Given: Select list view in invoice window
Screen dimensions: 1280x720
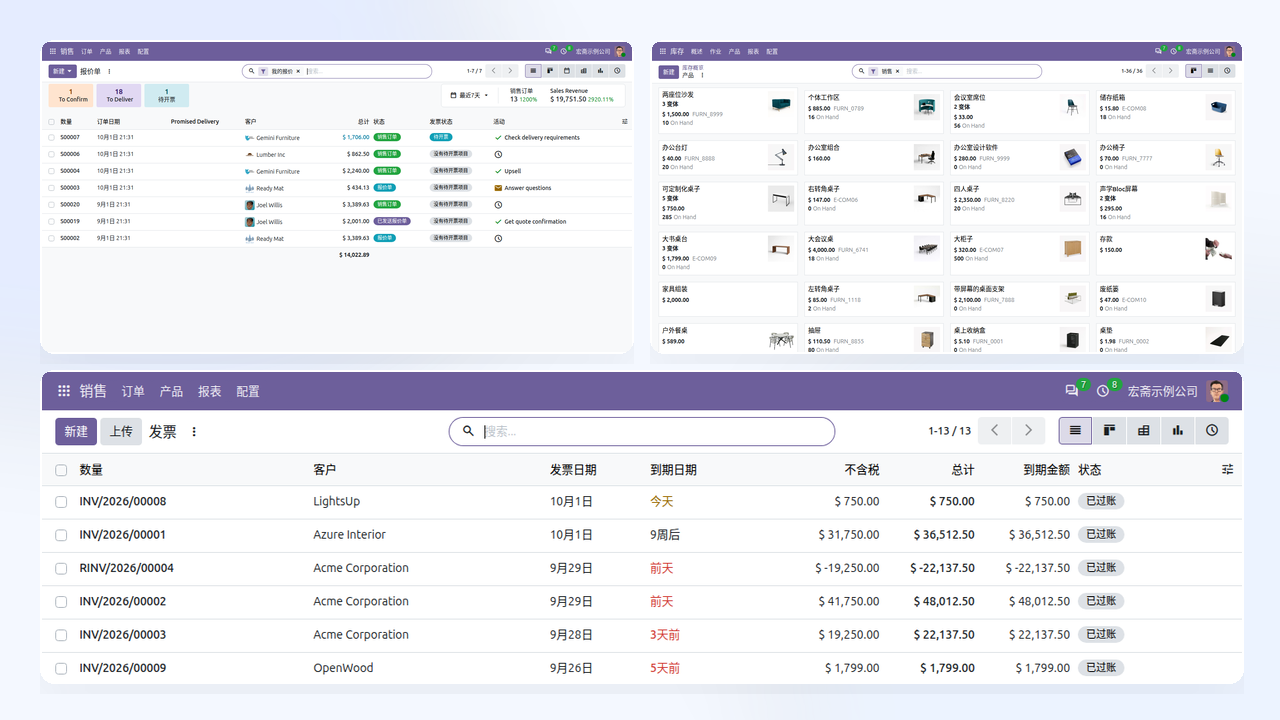Looking at the screenshot, I should pos(1076,430).
